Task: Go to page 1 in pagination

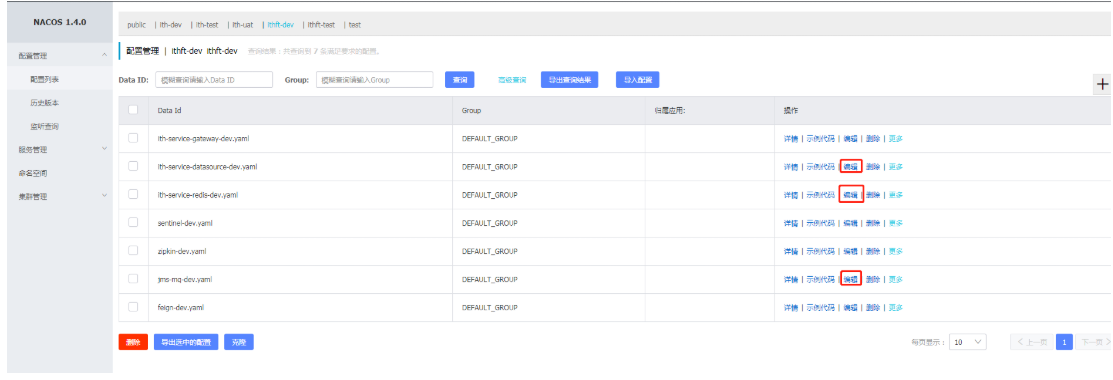Action: pos(1063,342)
